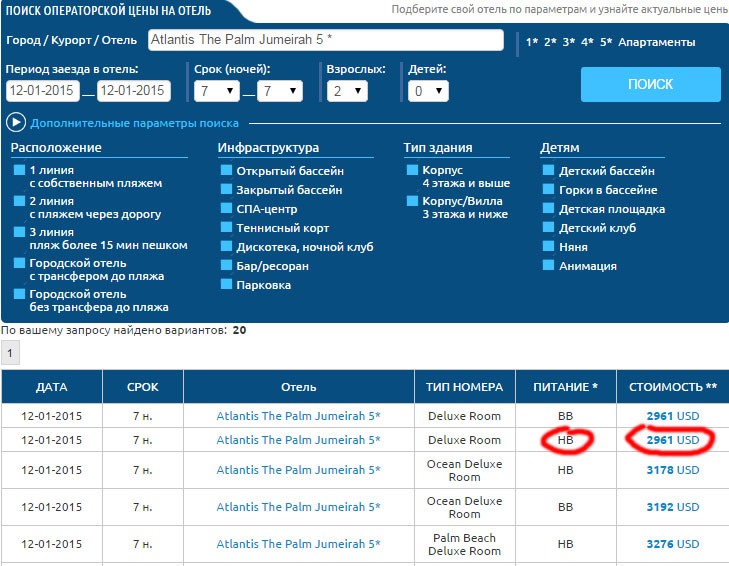
Task: Toggle Анимация checkbox
Action: click(x=549, y=266)
